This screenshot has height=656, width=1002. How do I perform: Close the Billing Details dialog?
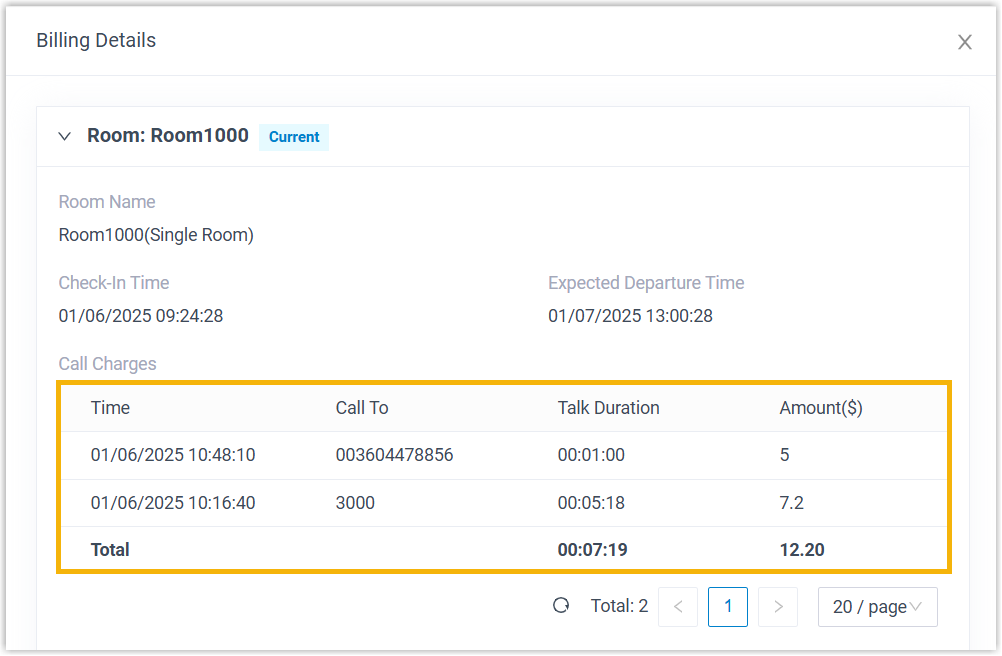964,42
